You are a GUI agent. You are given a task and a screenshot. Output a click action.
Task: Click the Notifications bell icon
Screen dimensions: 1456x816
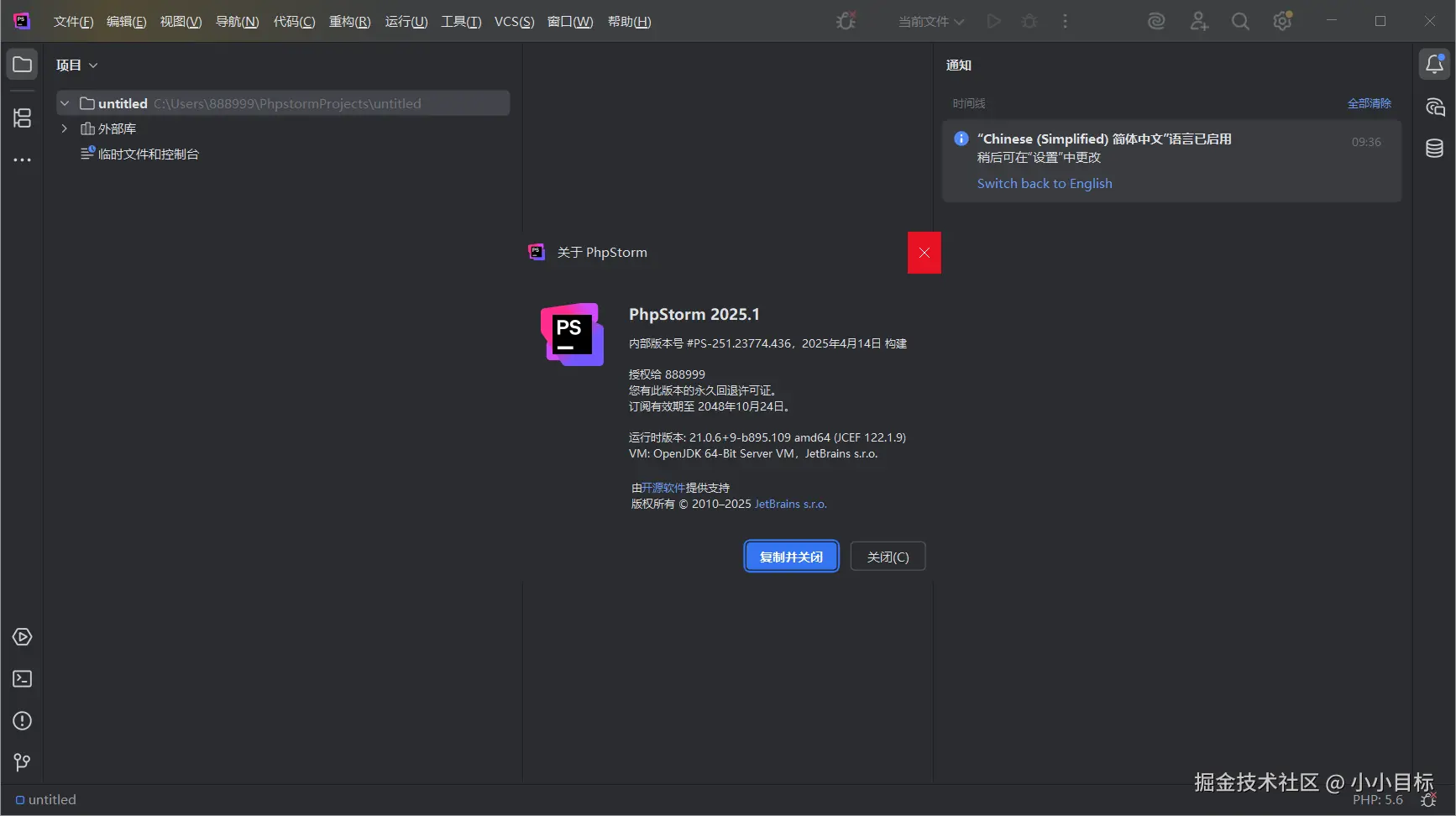[1435, 65]
